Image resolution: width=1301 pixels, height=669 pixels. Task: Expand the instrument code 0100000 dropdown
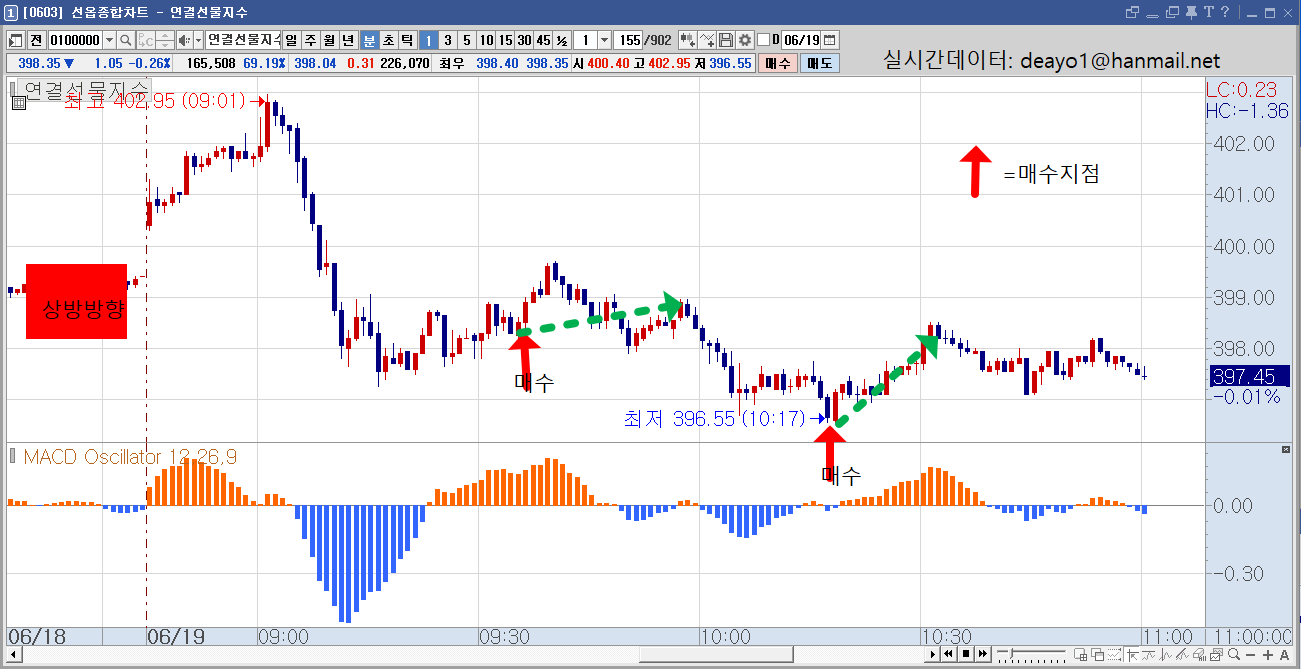[108, 40]
